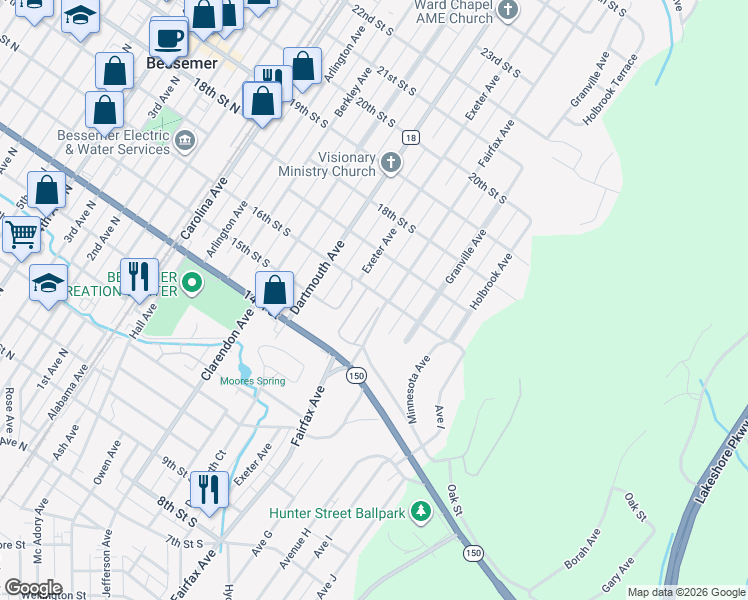Click the Visionary Ministry Church label
The image size is (748, 600).
tap(327, 165)
